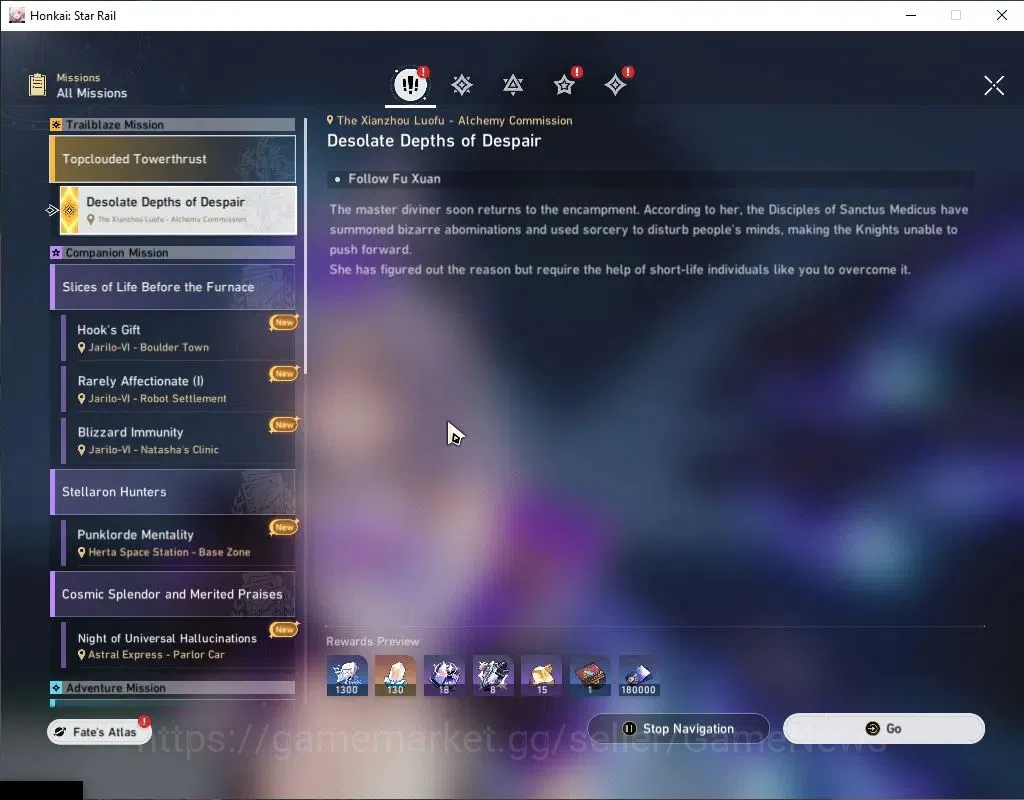Minimize the Honkai: Star Rail window
This screenshot has height=800, width=1024.
pyautogui.click(x=911, y=15)
